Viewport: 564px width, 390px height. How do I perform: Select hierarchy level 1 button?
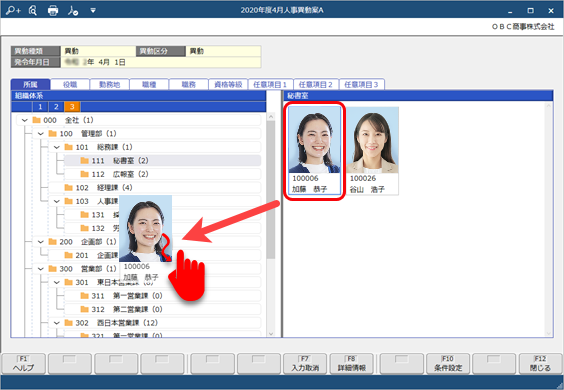coord(40,107)
